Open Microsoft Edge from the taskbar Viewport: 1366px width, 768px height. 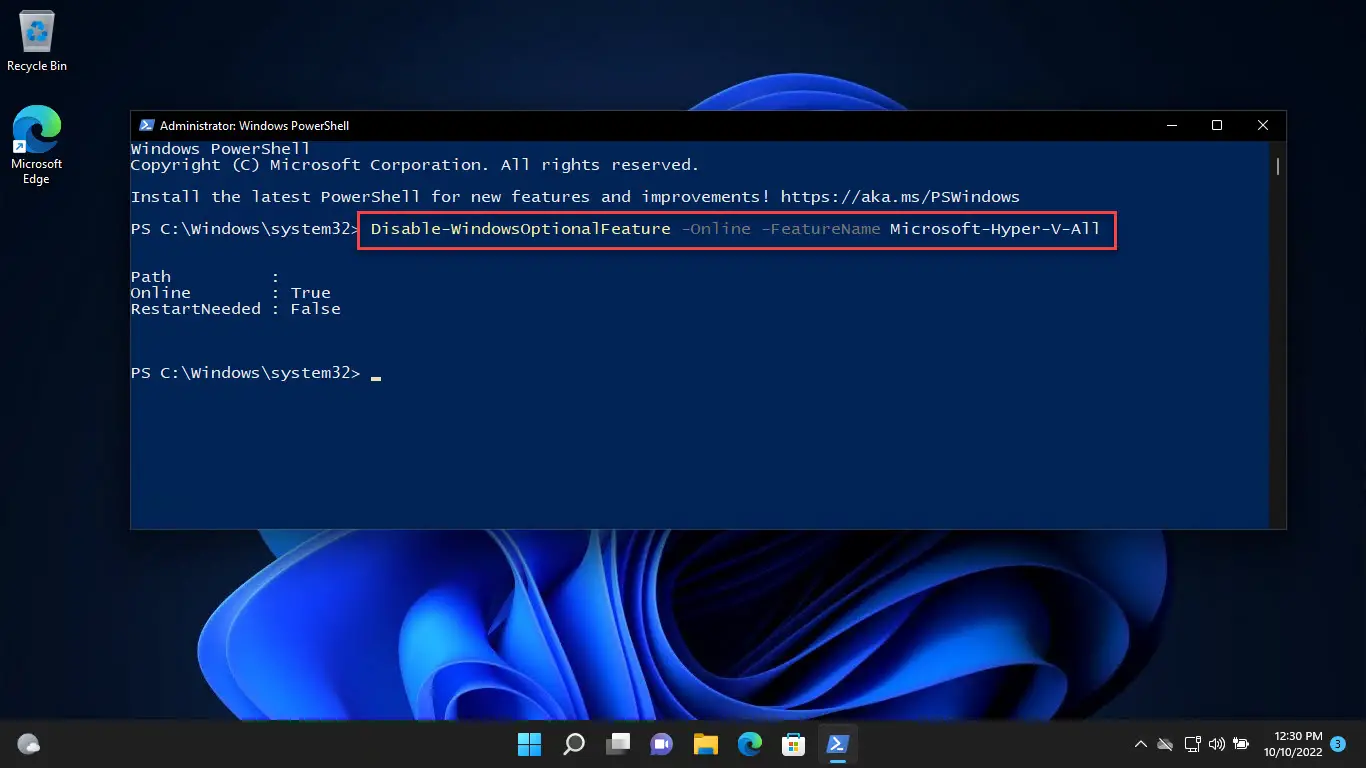point(750,744)
